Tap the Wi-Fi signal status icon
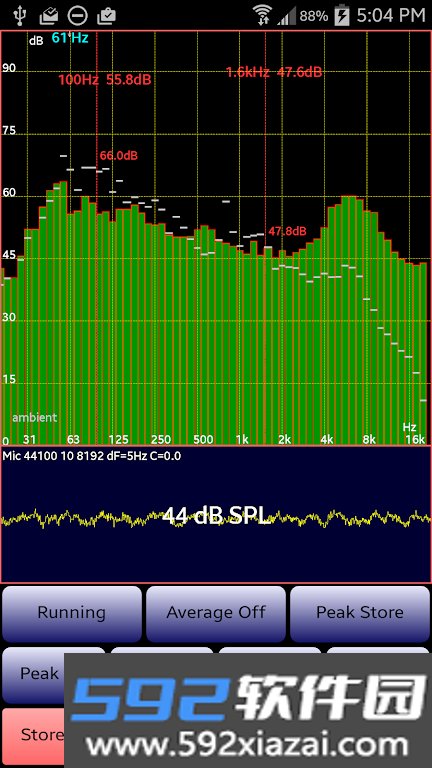This screenshot has width=432, height=768. coord(263,15)
